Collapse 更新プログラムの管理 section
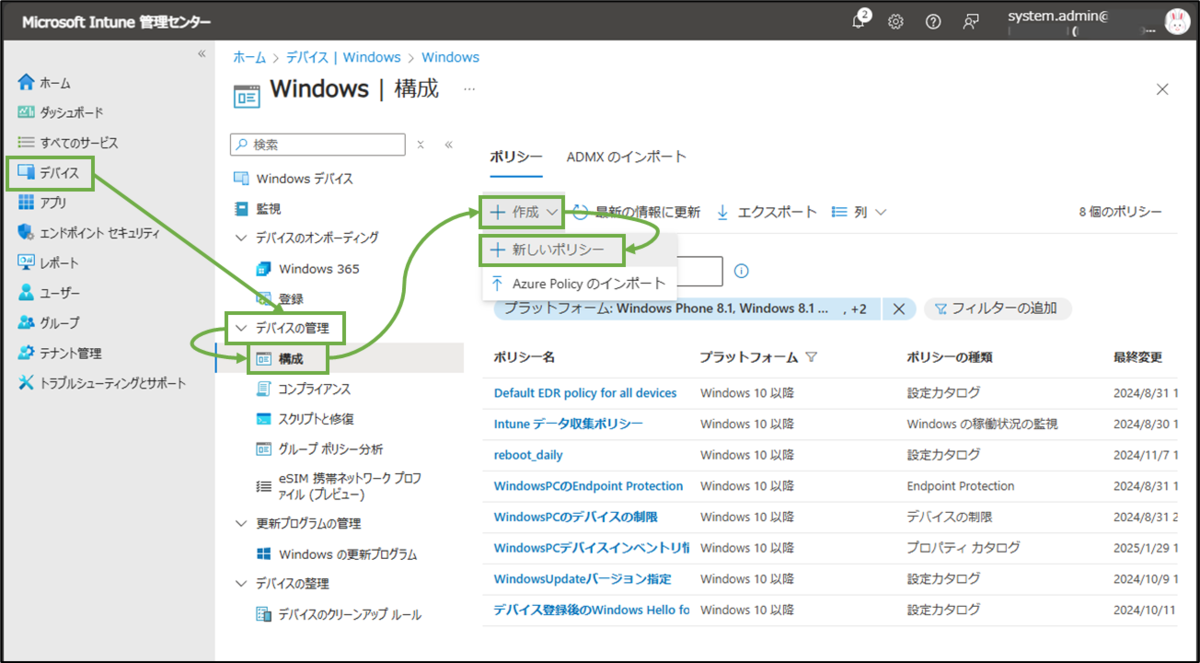Image resolution: width=1200 pixels, height=663 pixels. pos(240,523)
